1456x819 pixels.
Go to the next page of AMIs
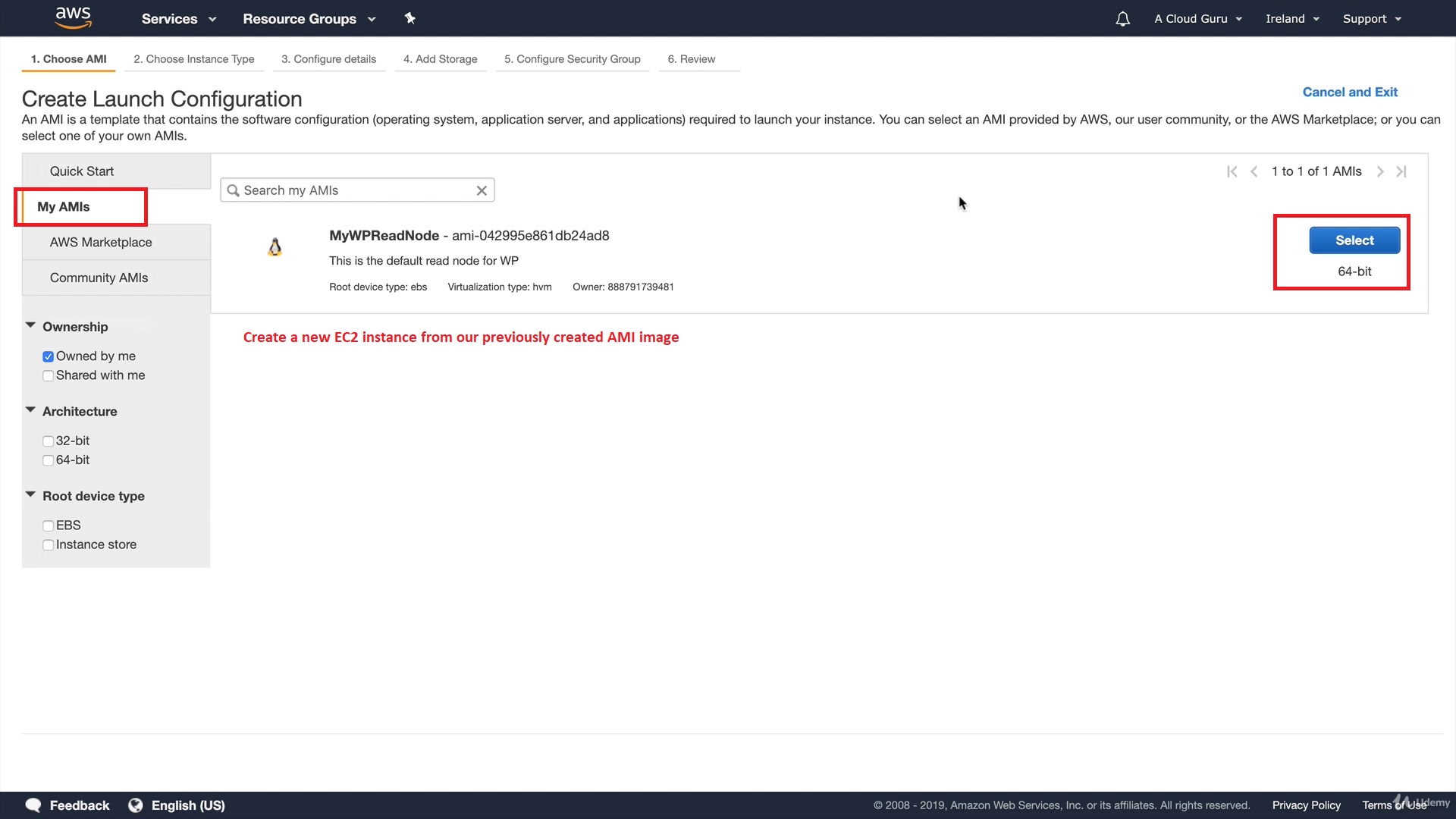pyautogui.click(x=1380, y=171)
